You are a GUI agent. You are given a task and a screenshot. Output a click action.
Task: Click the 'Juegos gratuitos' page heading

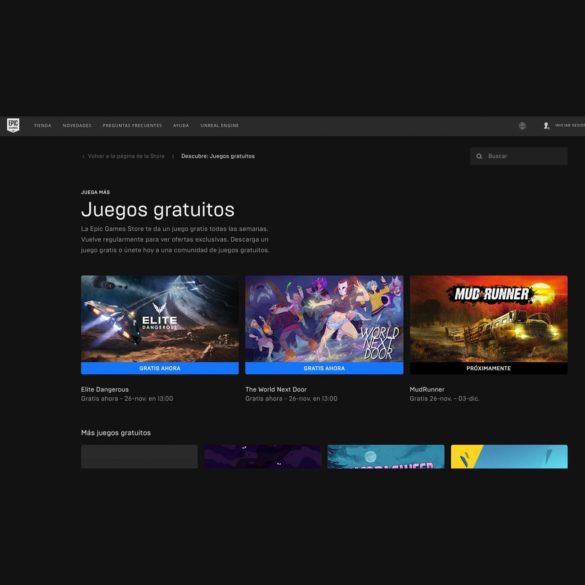(x=158, y=210)
